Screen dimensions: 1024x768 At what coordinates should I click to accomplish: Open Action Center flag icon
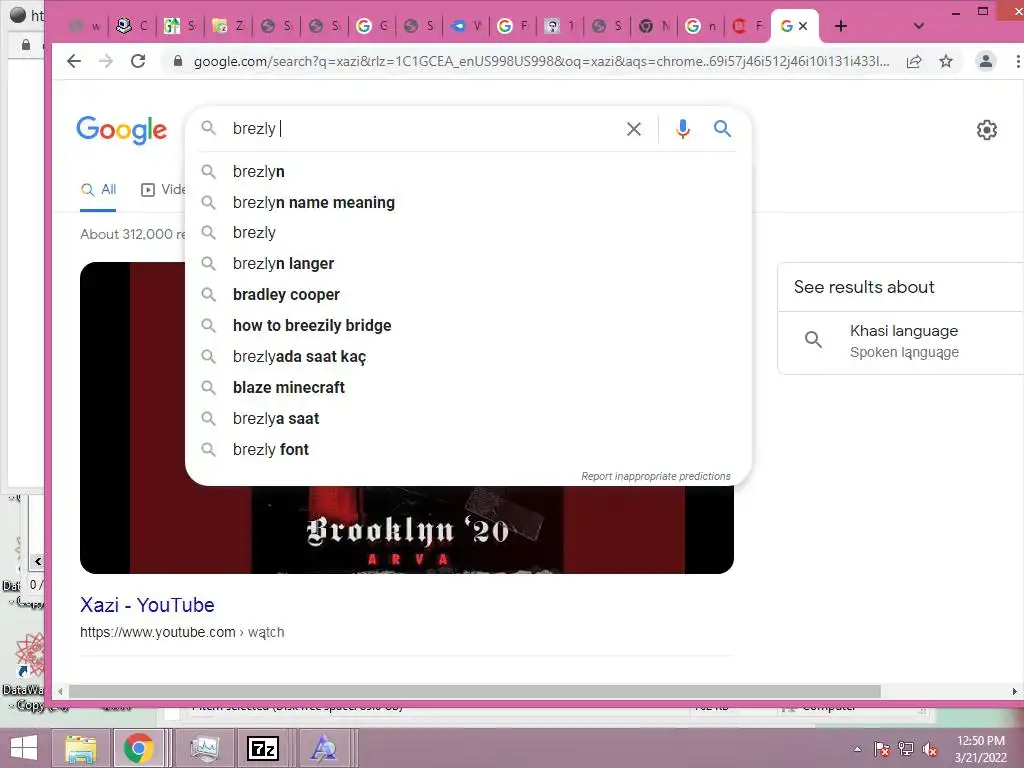(881, 749)
